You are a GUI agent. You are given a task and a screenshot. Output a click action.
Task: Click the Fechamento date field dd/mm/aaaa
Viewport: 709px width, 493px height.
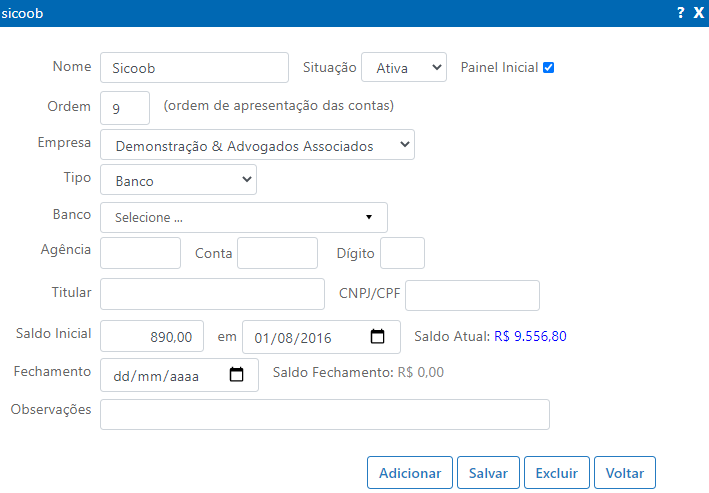click(179, 375)
